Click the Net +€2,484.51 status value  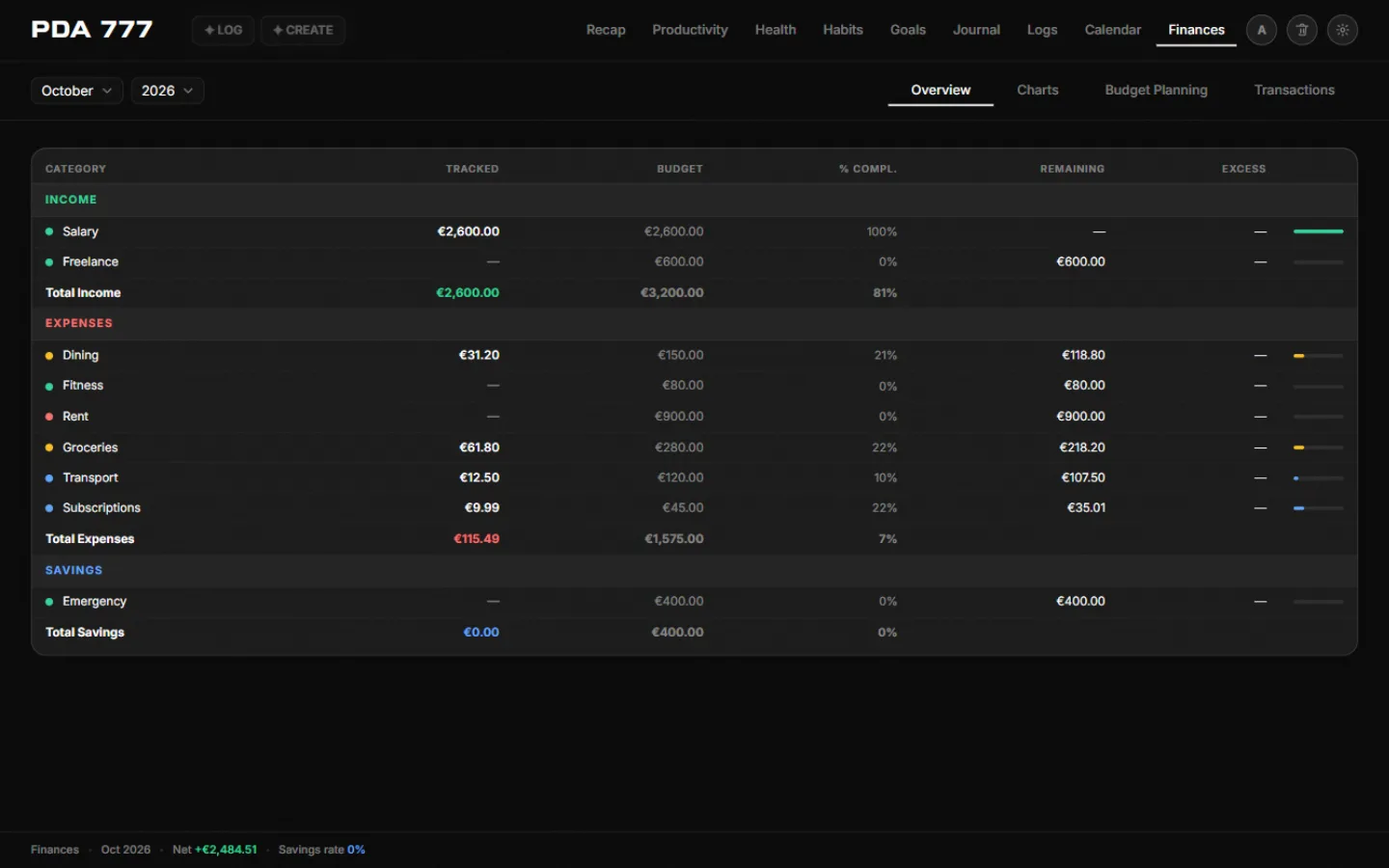point(215,850)
